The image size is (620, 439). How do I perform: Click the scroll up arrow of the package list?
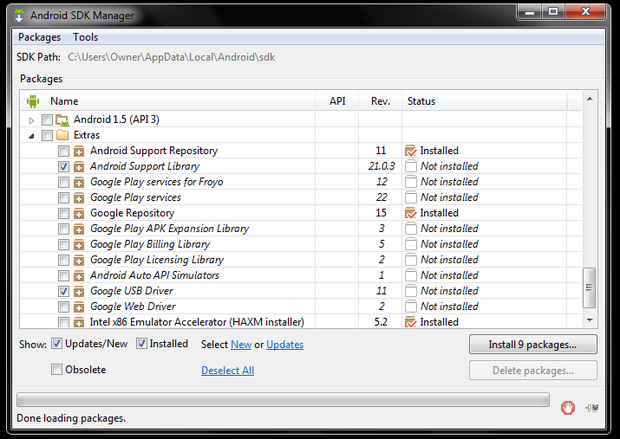589,99
